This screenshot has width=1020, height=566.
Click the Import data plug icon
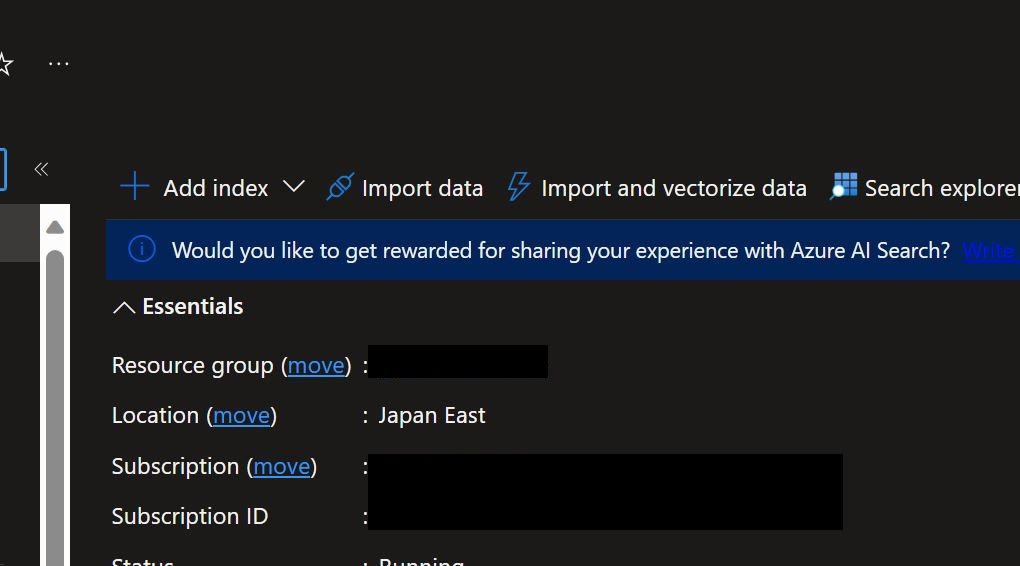pos(340,187)
